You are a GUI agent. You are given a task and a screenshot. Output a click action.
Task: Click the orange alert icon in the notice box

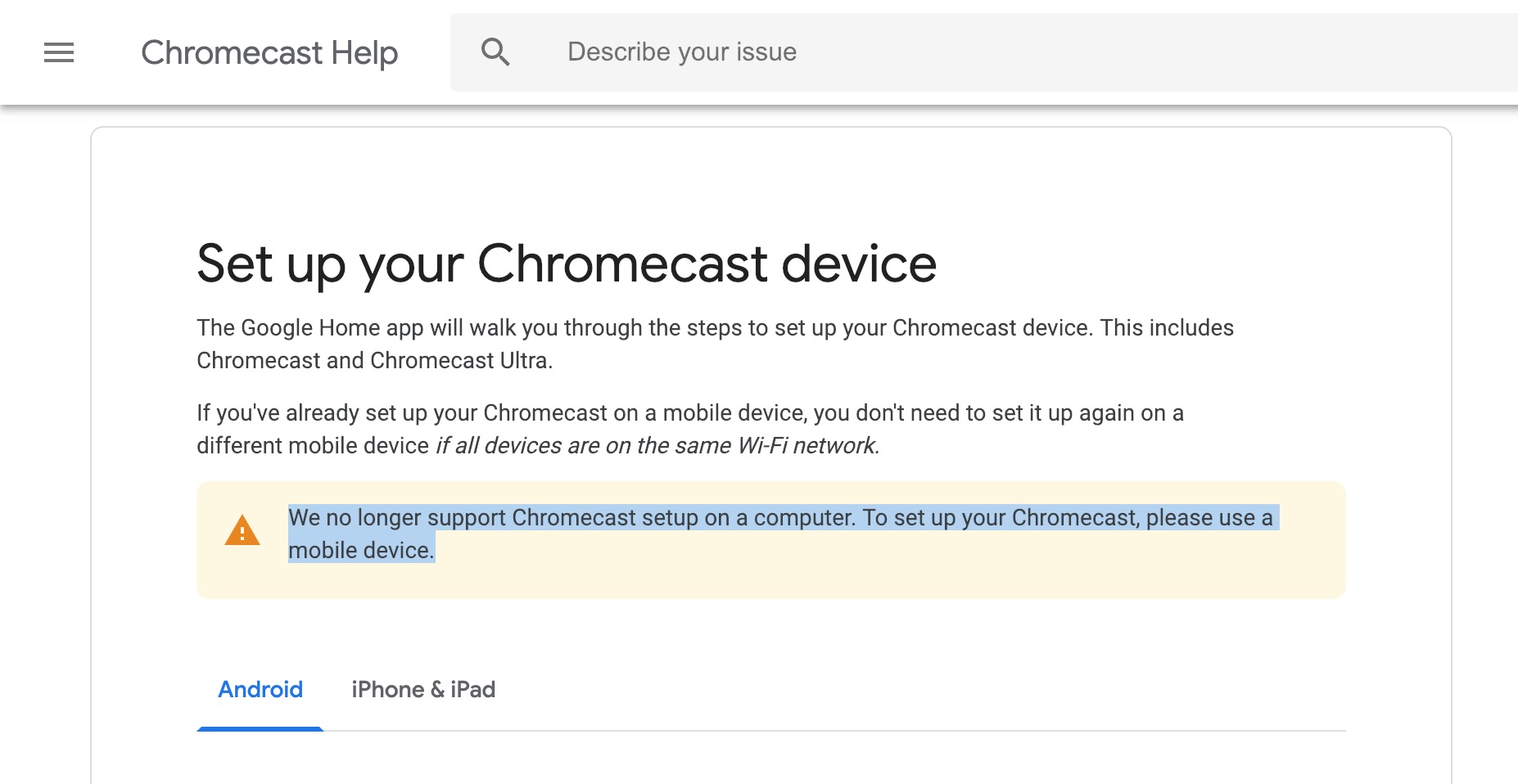tap(242, 530)
